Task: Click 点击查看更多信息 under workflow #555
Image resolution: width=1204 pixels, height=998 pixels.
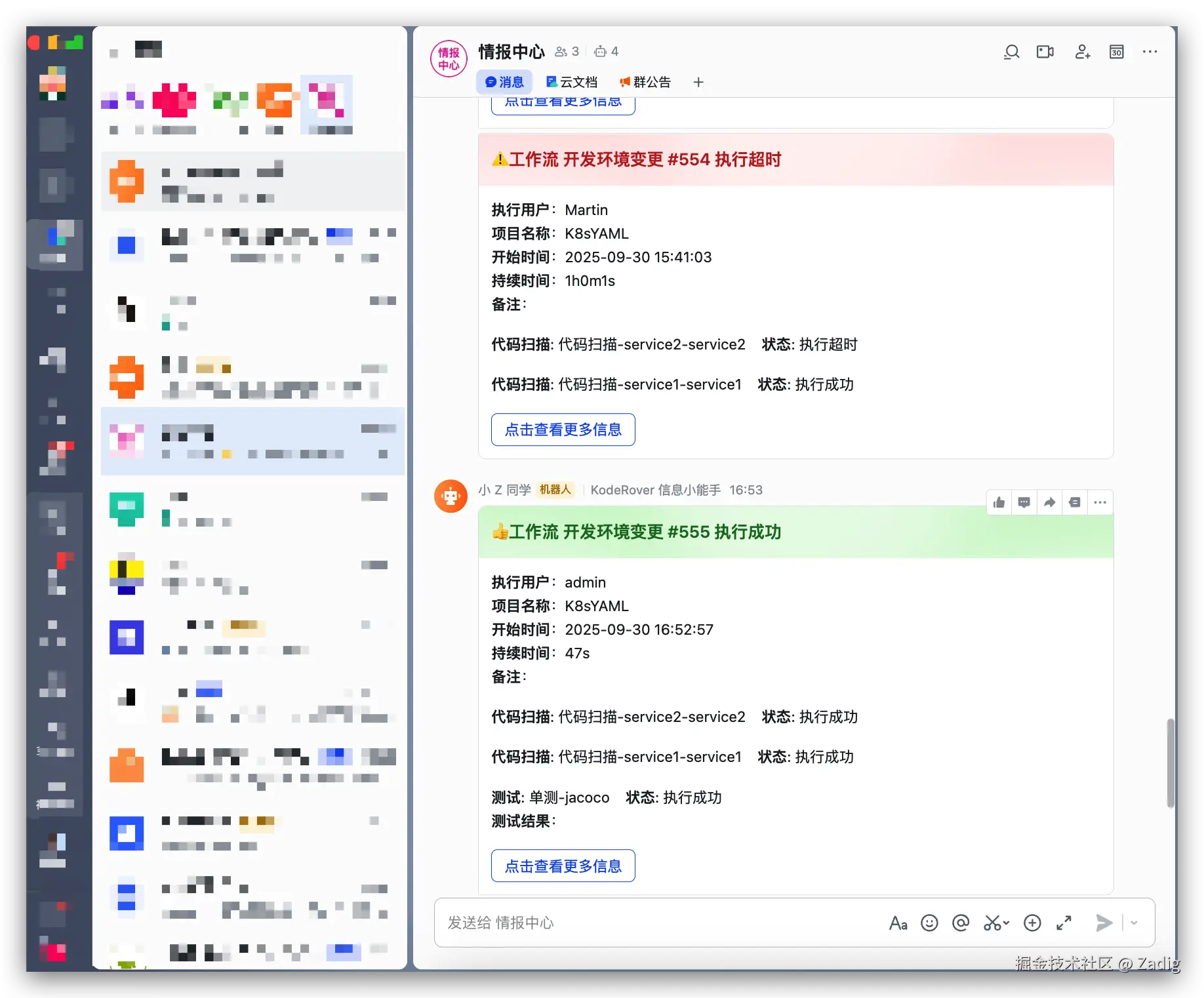Action: (x=563, y=866)
